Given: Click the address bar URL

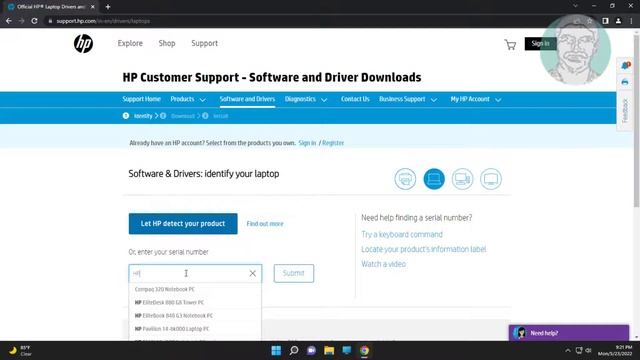Looking at the screenshot, I should [103, 21].
